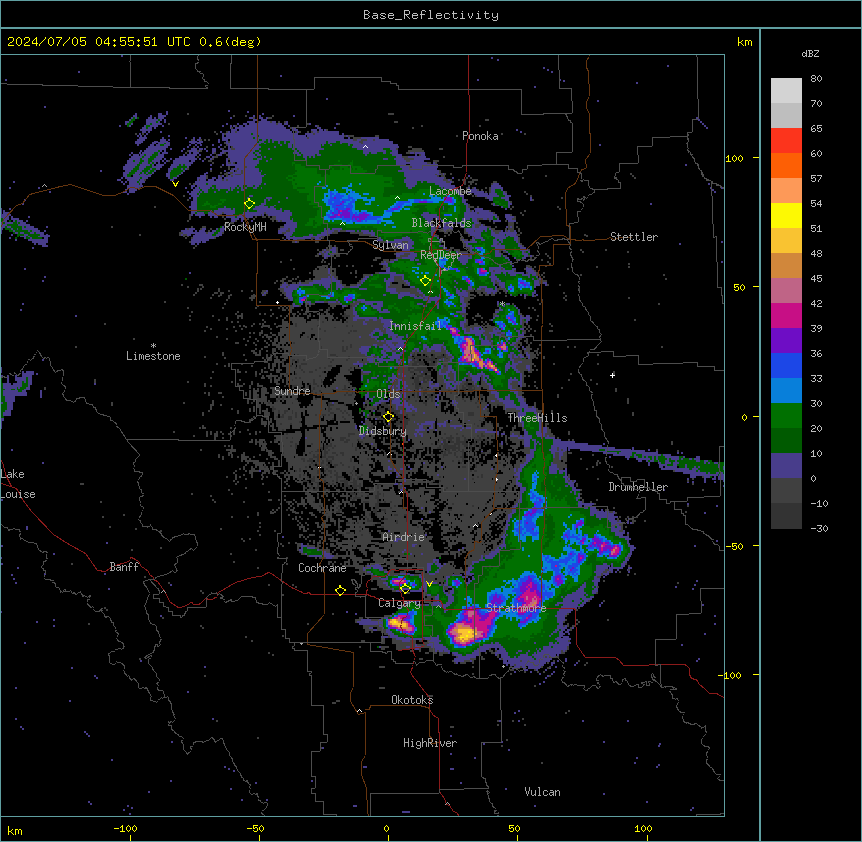
Task: Click the Stettler town label
Action: tap(634, 237)
